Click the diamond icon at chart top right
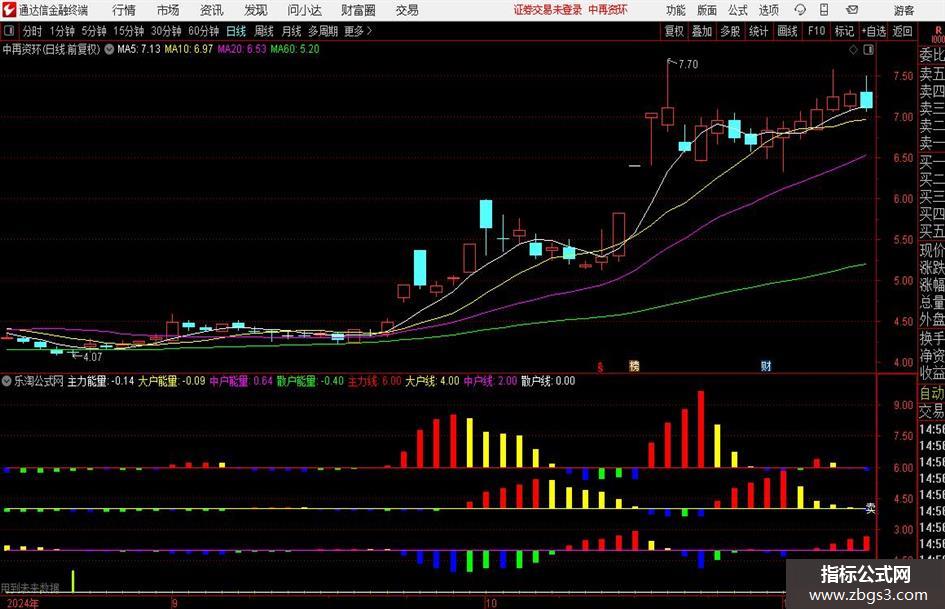The height and width of the screenshot is (609, 945). 853,50
